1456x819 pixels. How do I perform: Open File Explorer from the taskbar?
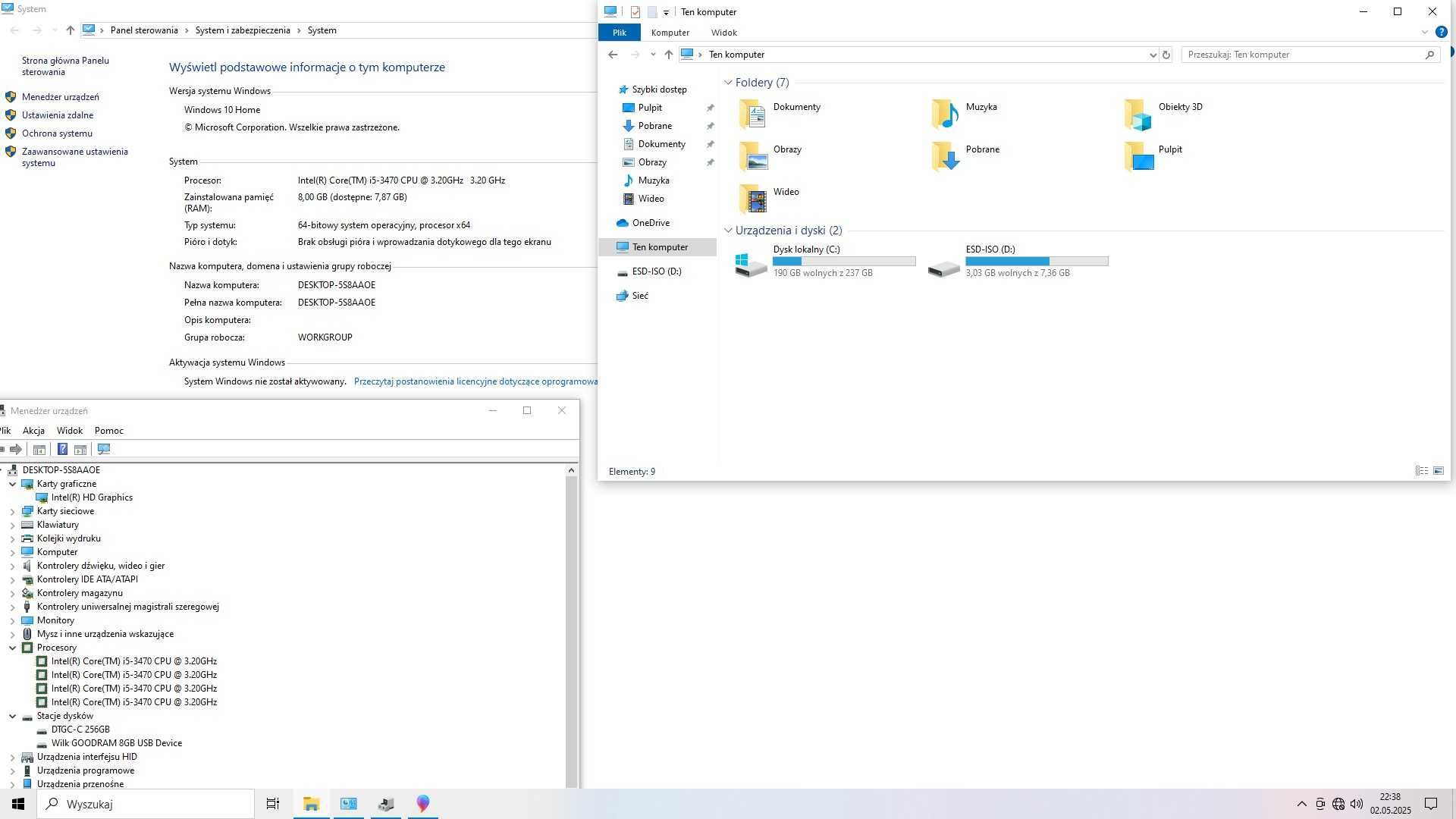tap(311, 804)
